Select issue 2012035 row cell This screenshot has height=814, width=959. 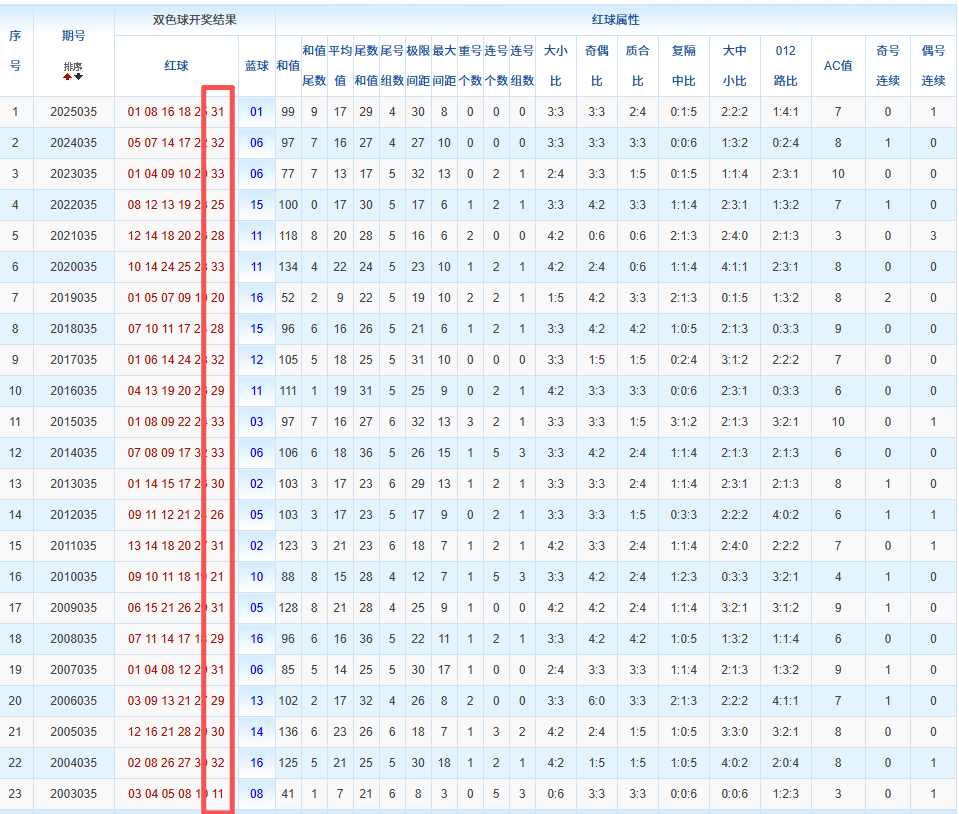click(73, 515)
